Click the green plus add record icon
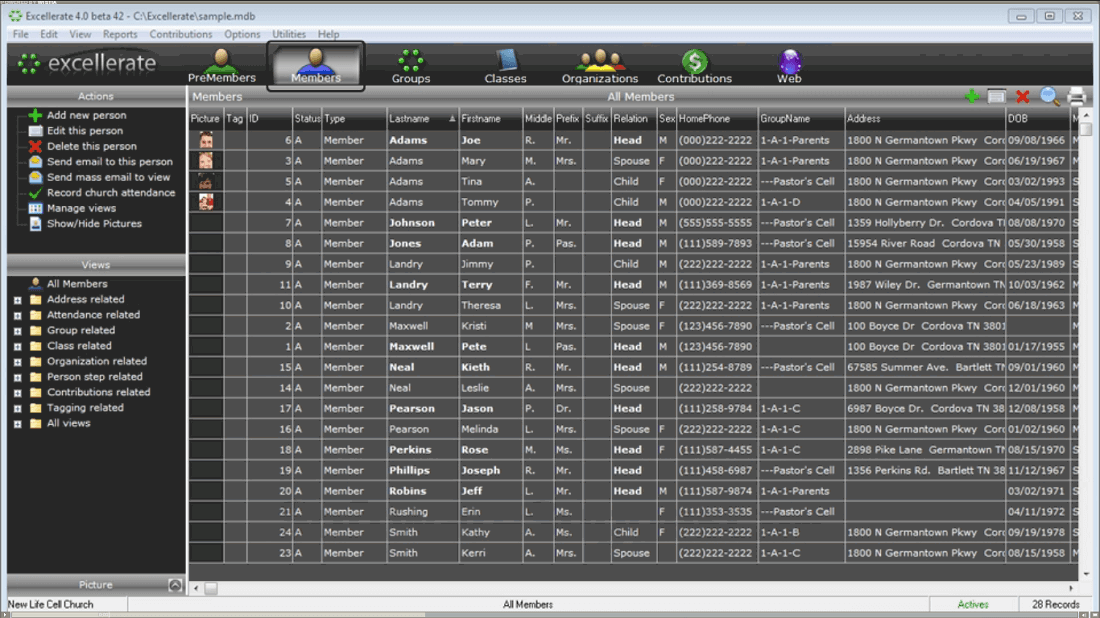Screen dimensions: 1100x618 coord(971,96)
